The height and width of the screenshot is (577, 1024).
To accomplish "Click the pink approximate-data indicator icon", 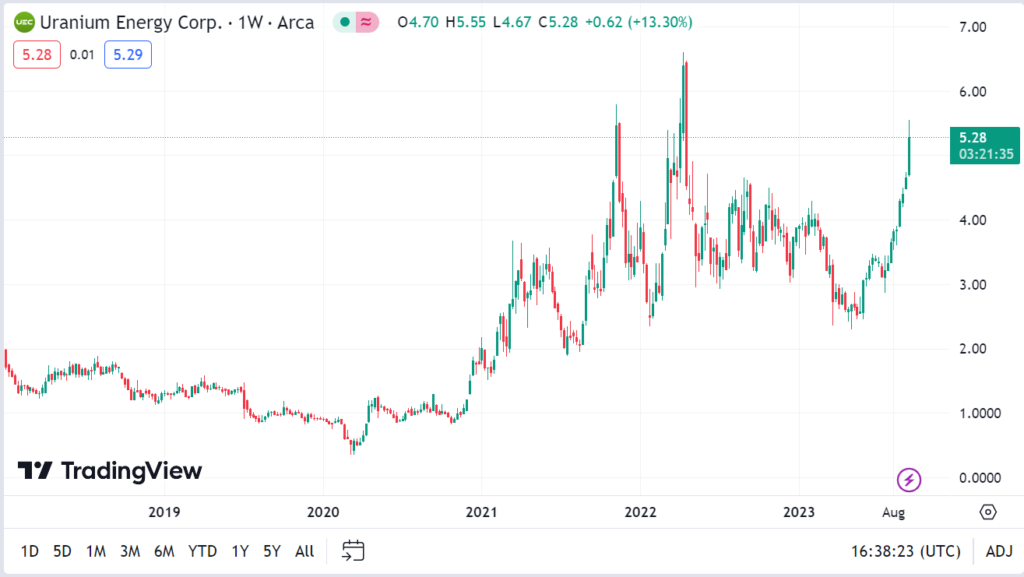I will coord(367,22).
